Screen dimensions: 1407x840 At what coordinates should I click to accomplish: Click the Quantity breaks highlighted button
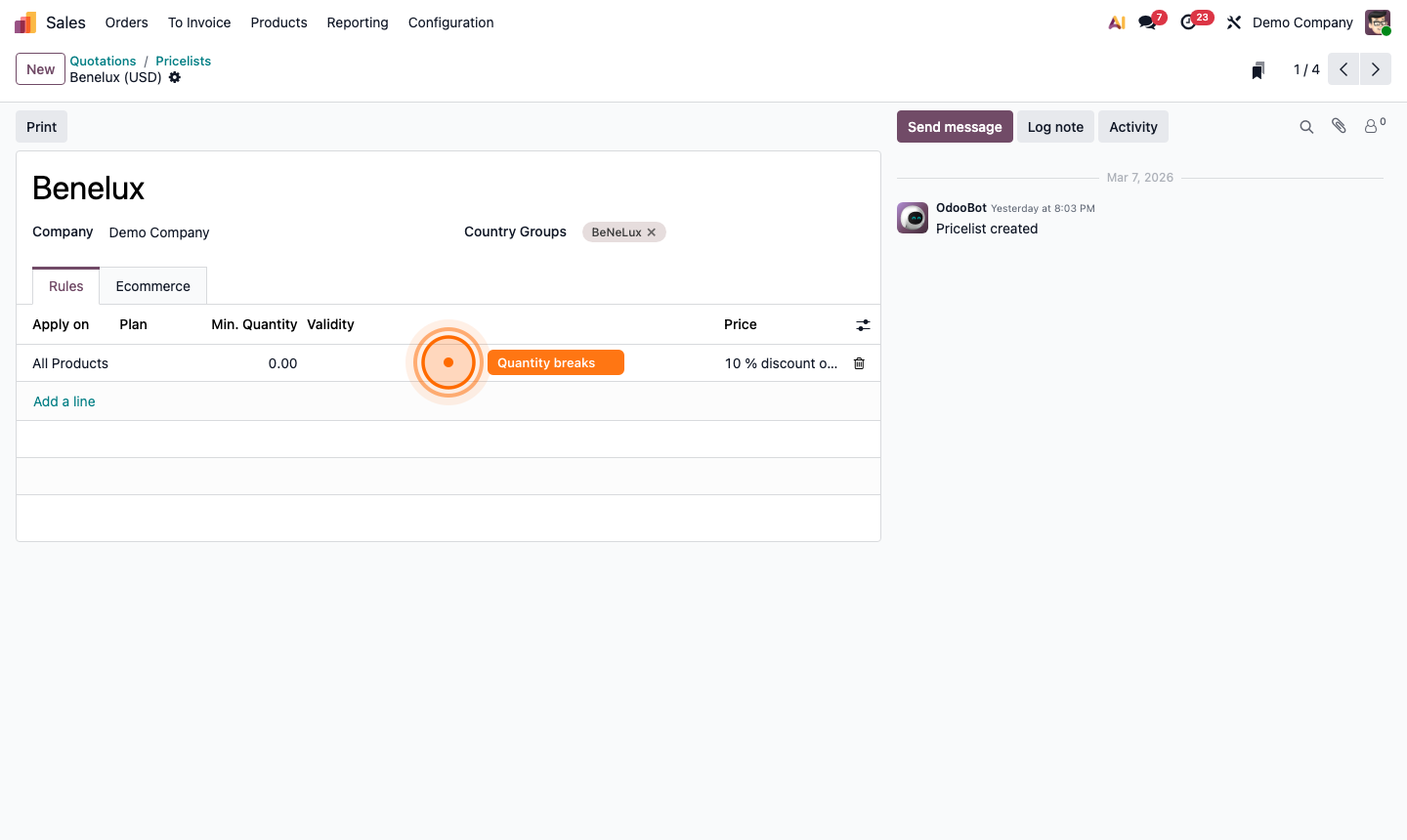[555, 362]
